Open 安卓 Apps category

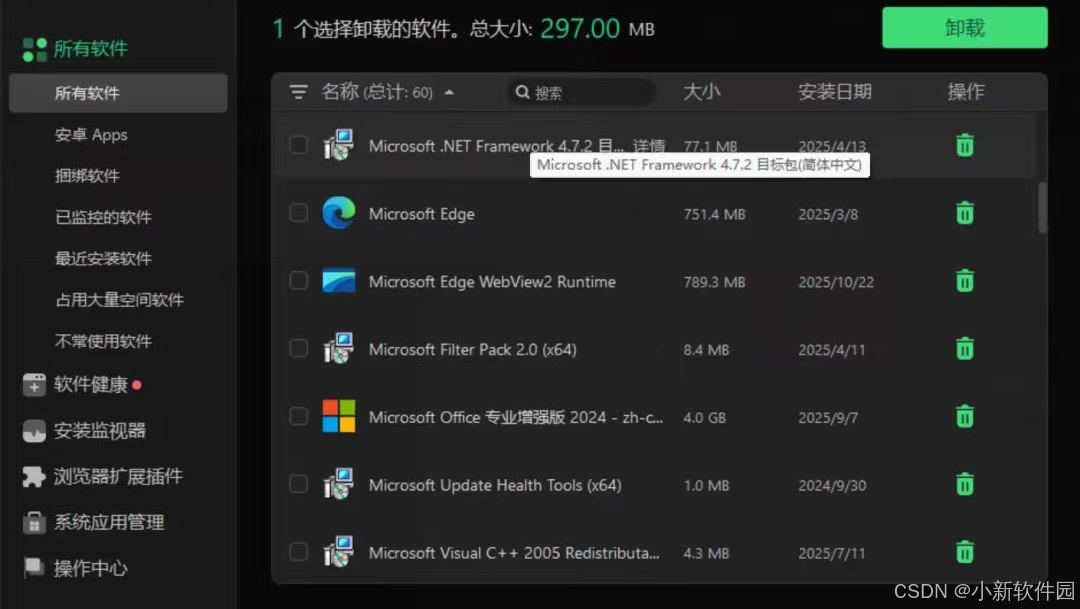click(x=91, y=135)
